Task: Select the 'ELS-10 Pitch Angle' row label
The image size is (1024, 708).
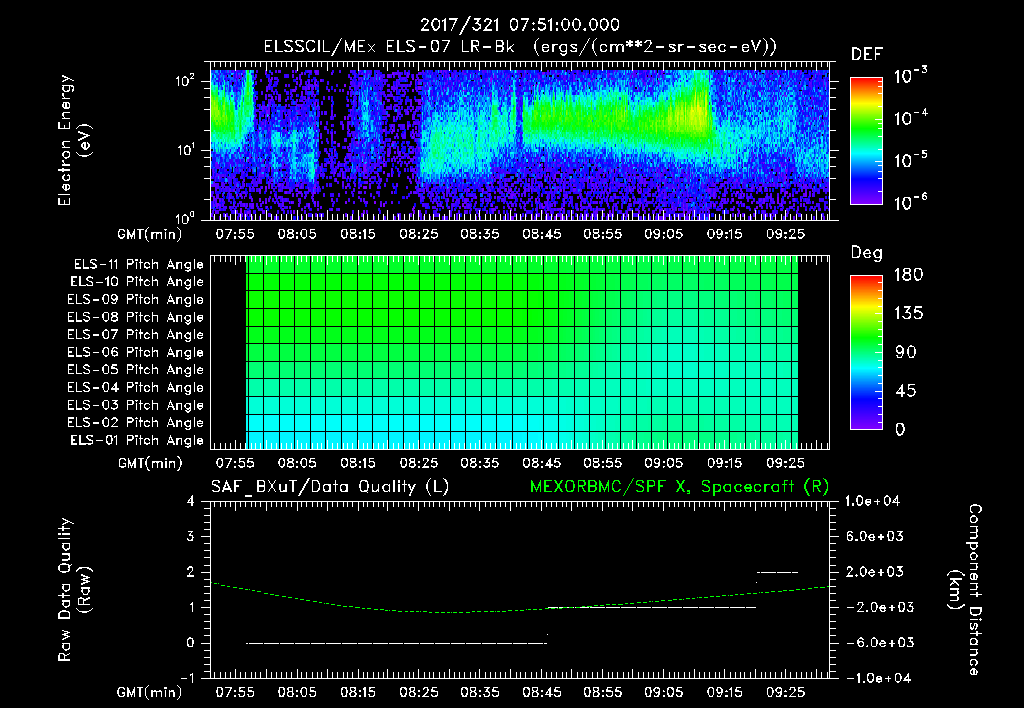Action: 137,282
